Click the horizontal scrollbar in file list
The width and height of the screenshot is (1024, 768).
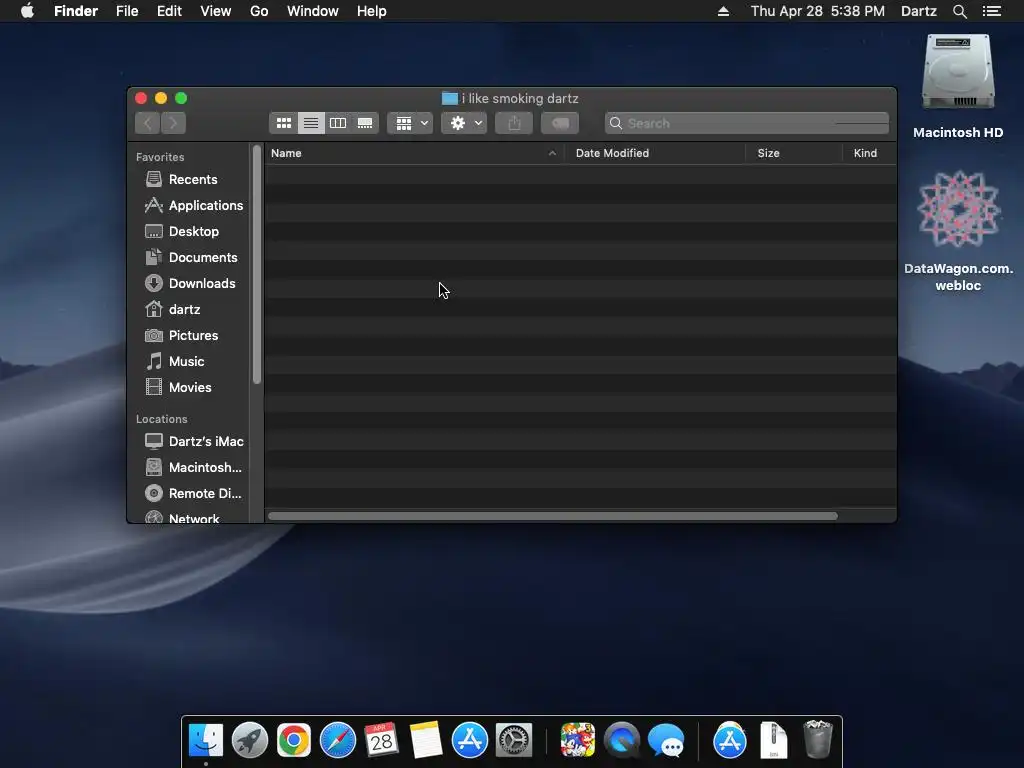point(552,516)
